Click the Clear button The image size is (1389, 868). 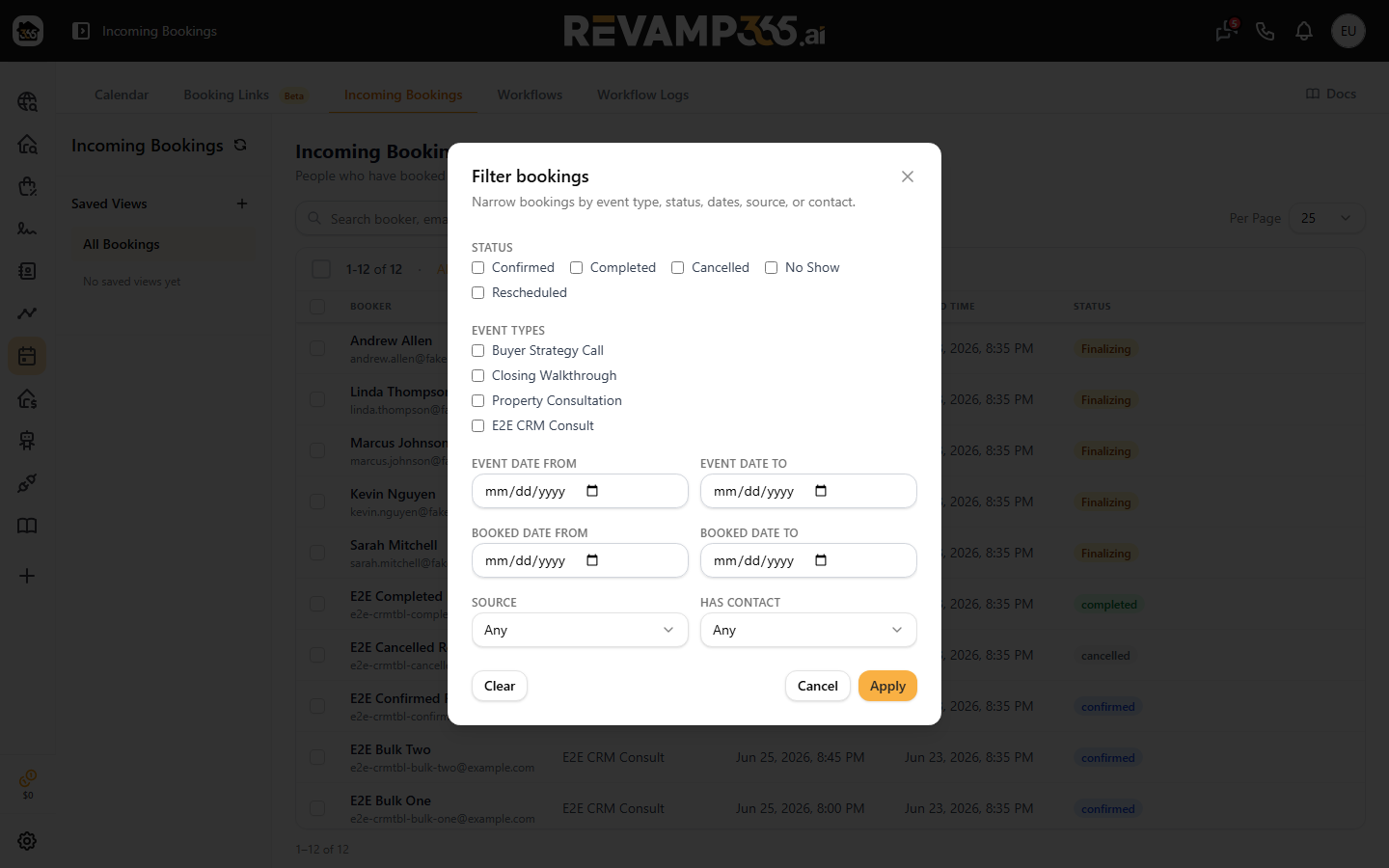[x=500, y=686]
